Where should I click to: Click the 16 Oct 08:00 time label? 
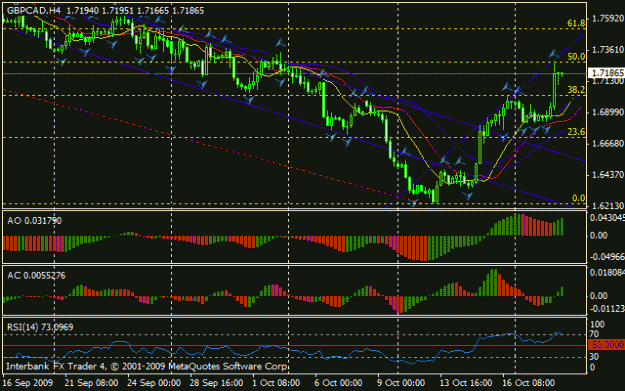(x=528, y=383)
